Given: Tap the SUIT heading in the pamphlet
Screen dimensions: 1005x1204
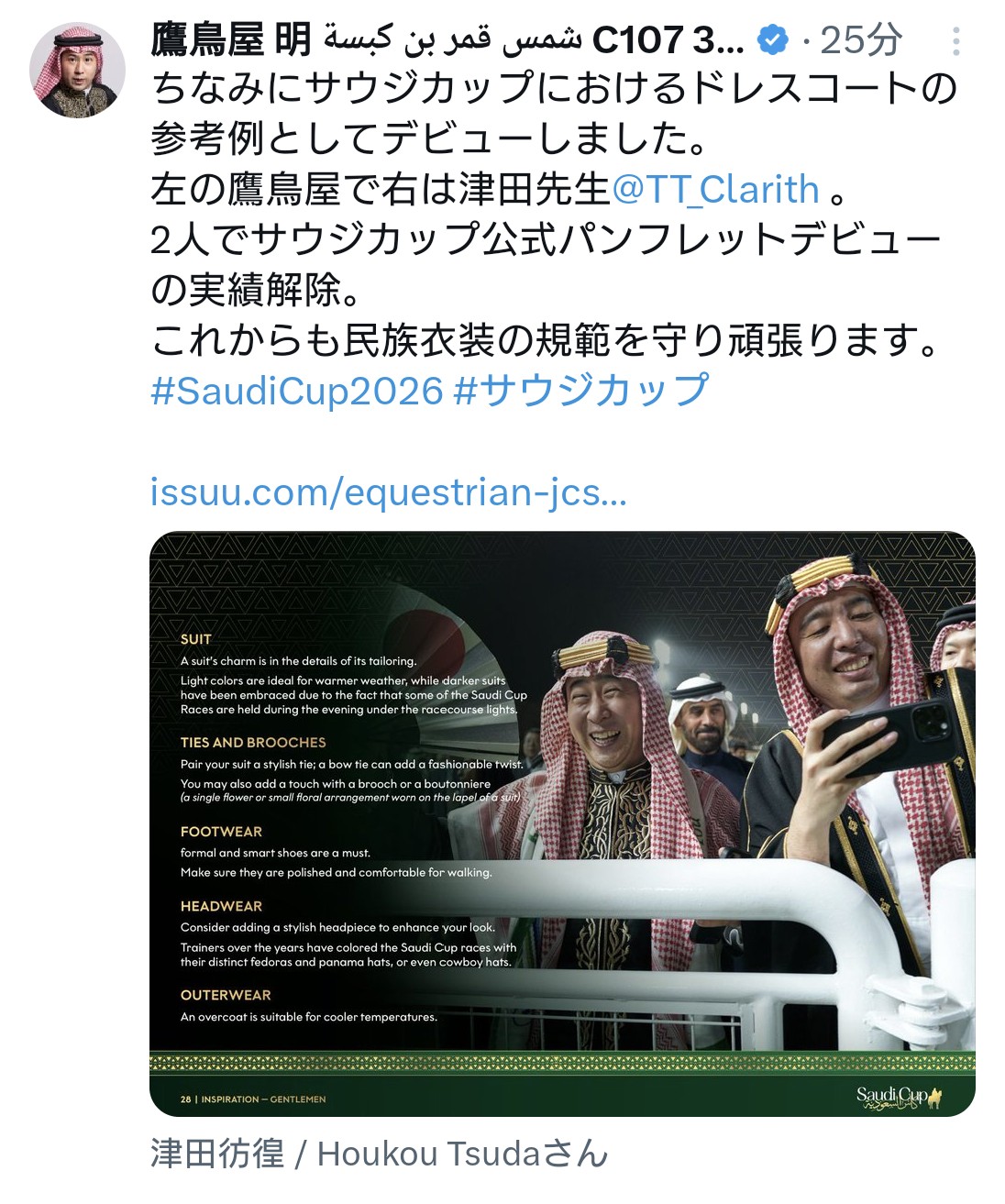Looking at the screenshot, I should [196, 639].
